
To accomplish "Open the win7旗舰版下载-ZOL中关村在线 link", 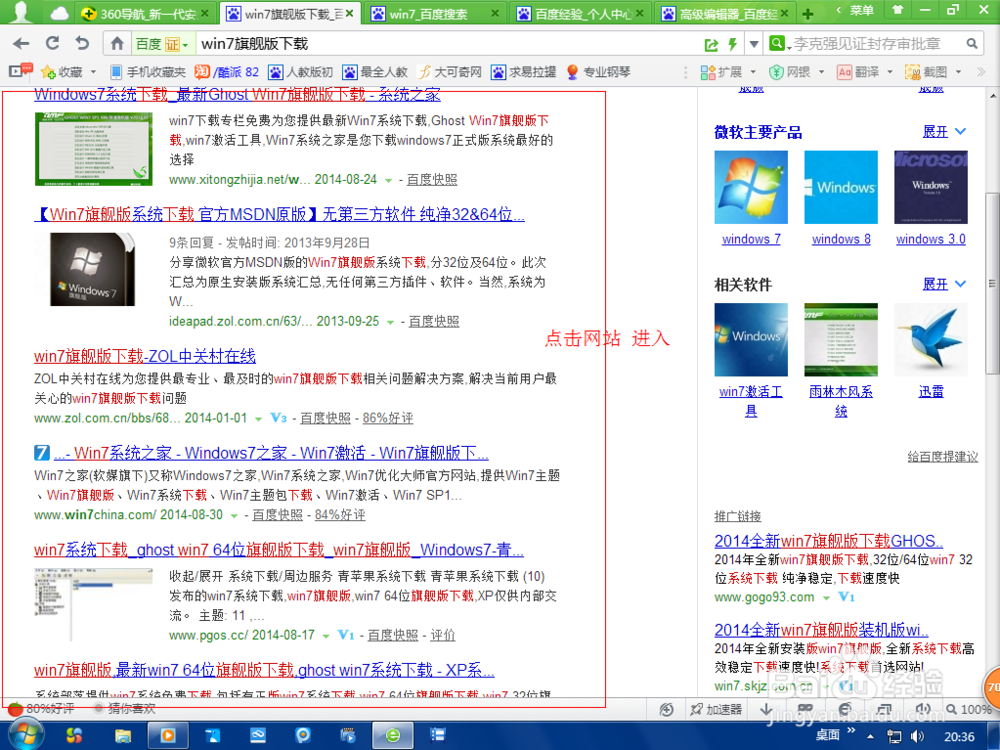I will tap(145, 356).
